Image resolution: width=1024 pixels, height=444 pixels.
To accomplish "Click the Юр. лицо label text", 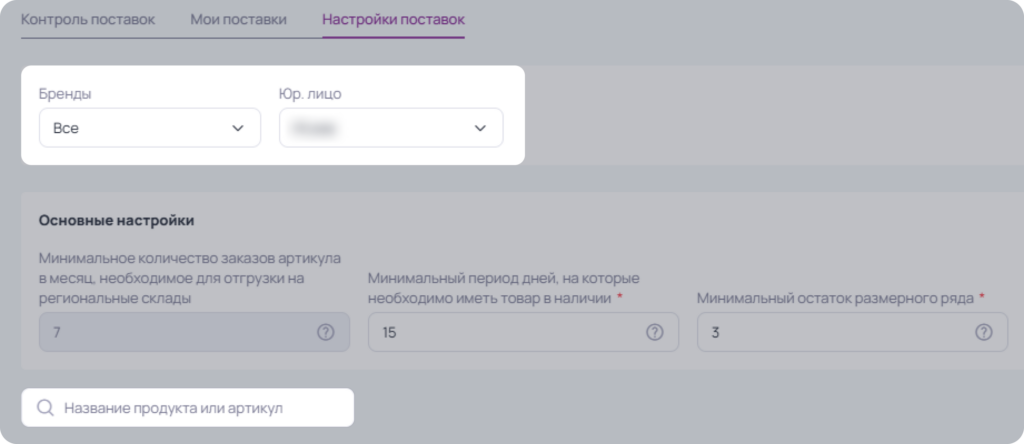I will (x=310, y=94).
